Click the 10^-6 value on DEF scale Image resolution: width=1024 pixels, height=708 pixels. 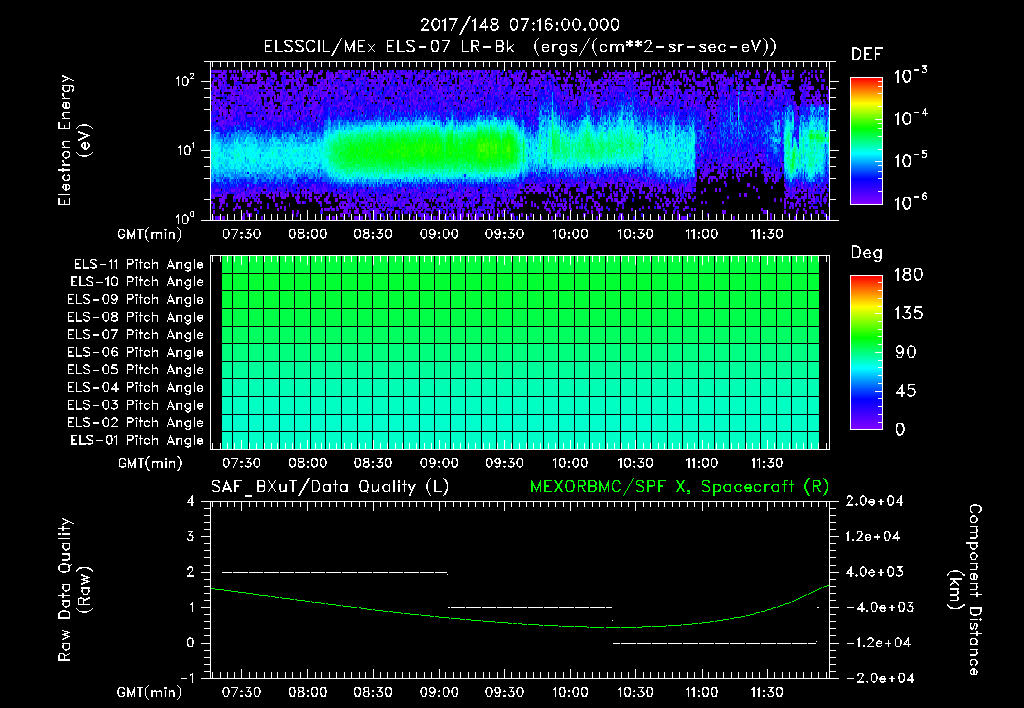pos(910,202)
